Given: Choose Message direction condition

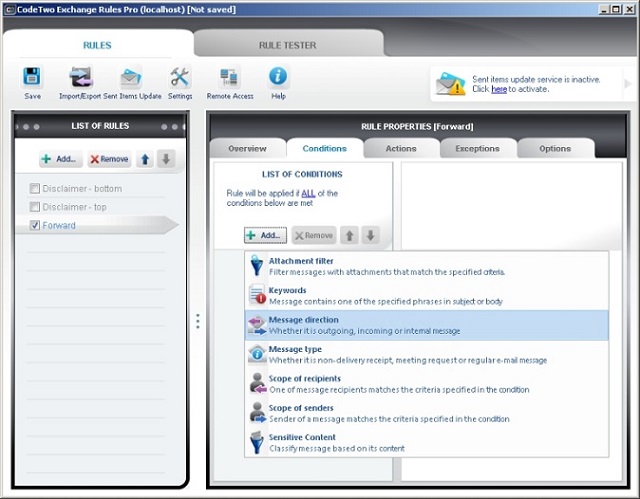Looking at the screenshot, I should 427,325.
